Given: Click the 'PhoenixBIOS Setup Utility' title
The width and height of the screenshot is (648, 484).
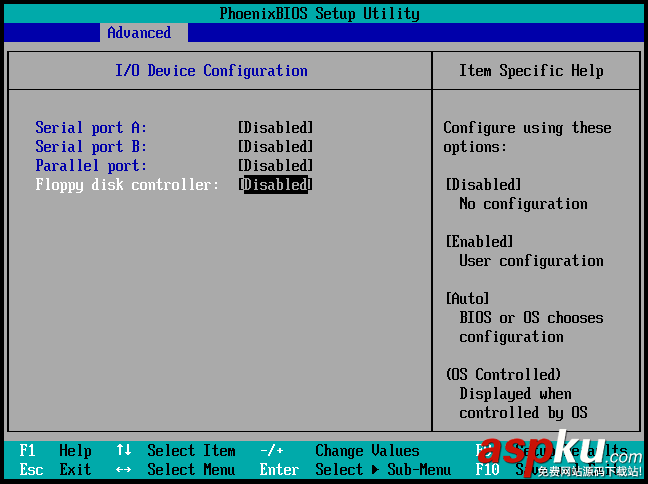Looking at the screenshot, I should [319, 14].
